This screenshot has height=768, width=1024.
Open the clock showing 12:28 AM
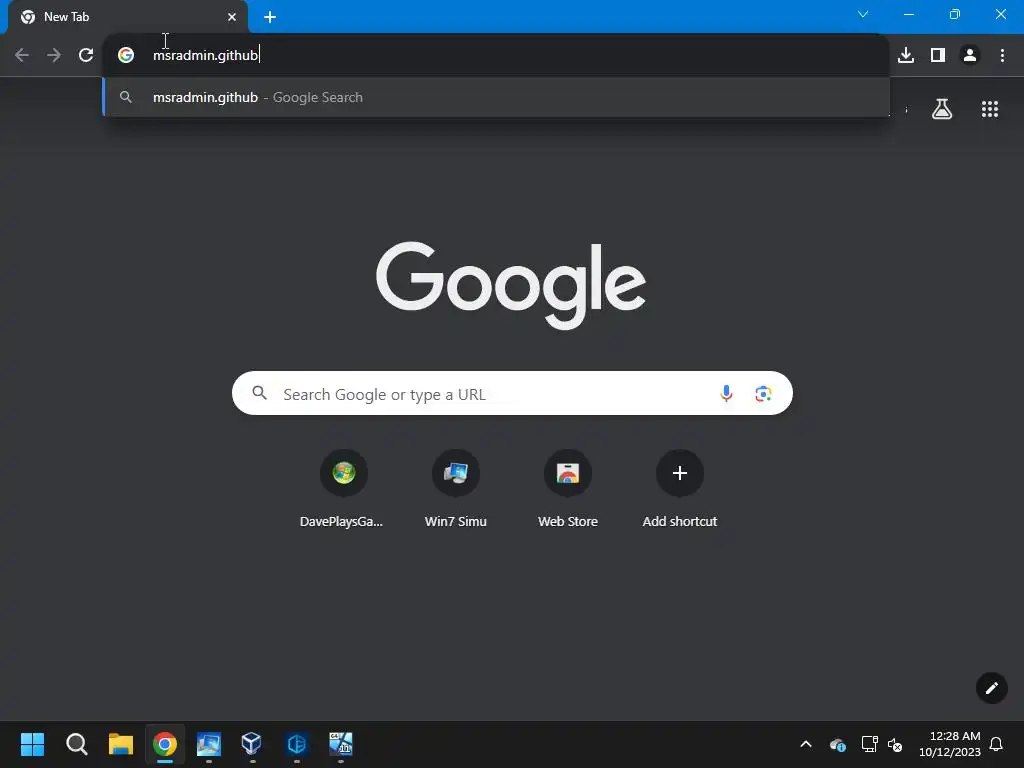950,744
